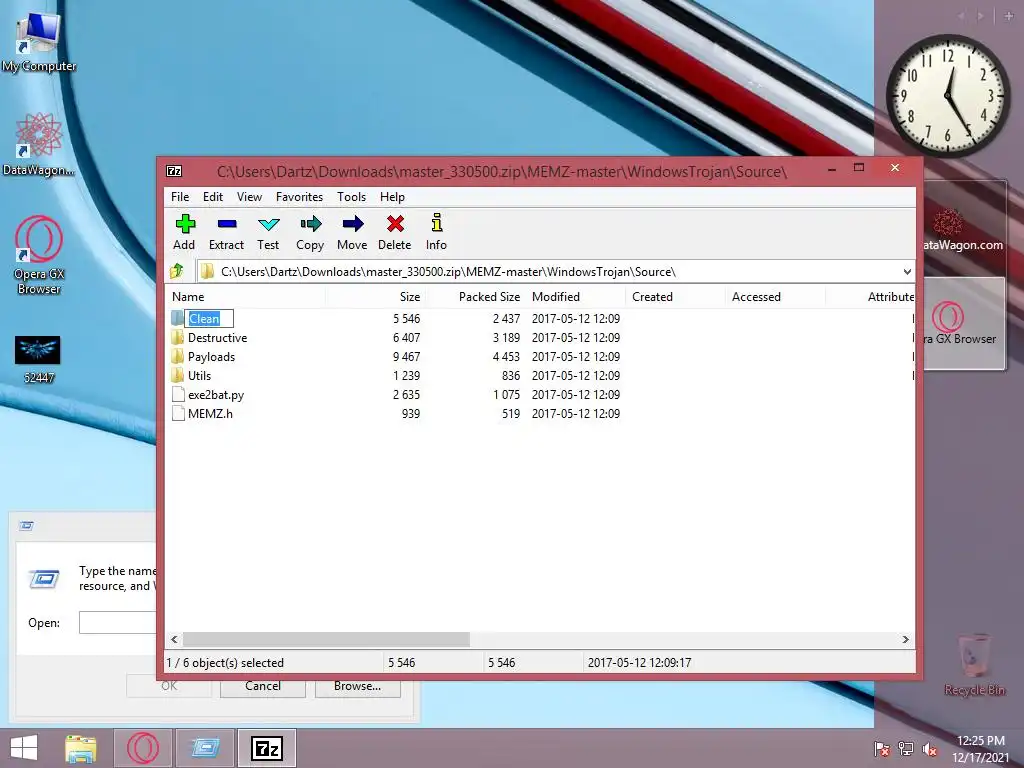Screen dimensions: 1024x768
Task: Select the Extract toolbar icon
Action: tap(227, 225)
